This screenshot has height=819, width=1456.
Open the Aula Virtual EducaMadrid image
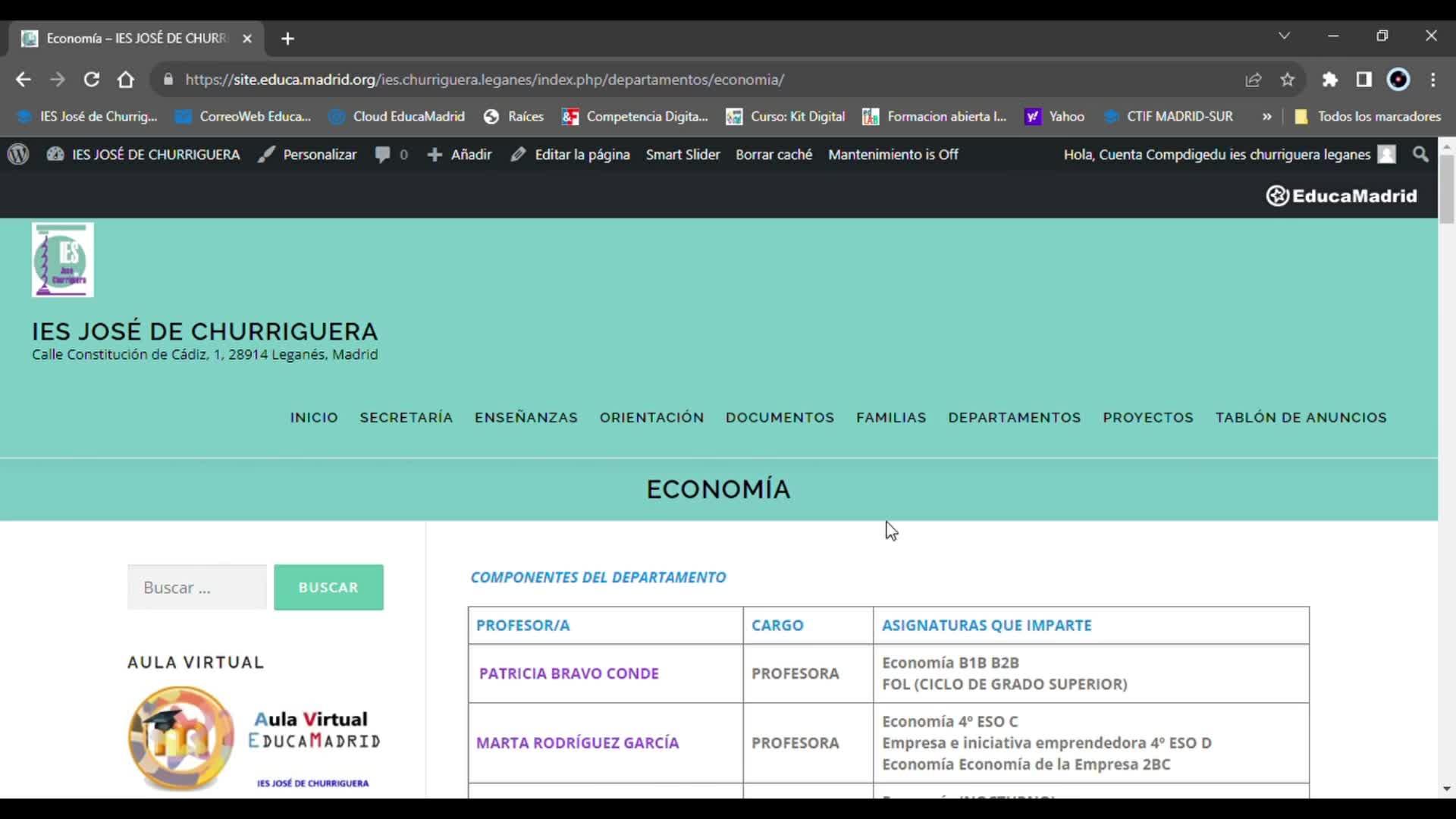click(255, 739)
